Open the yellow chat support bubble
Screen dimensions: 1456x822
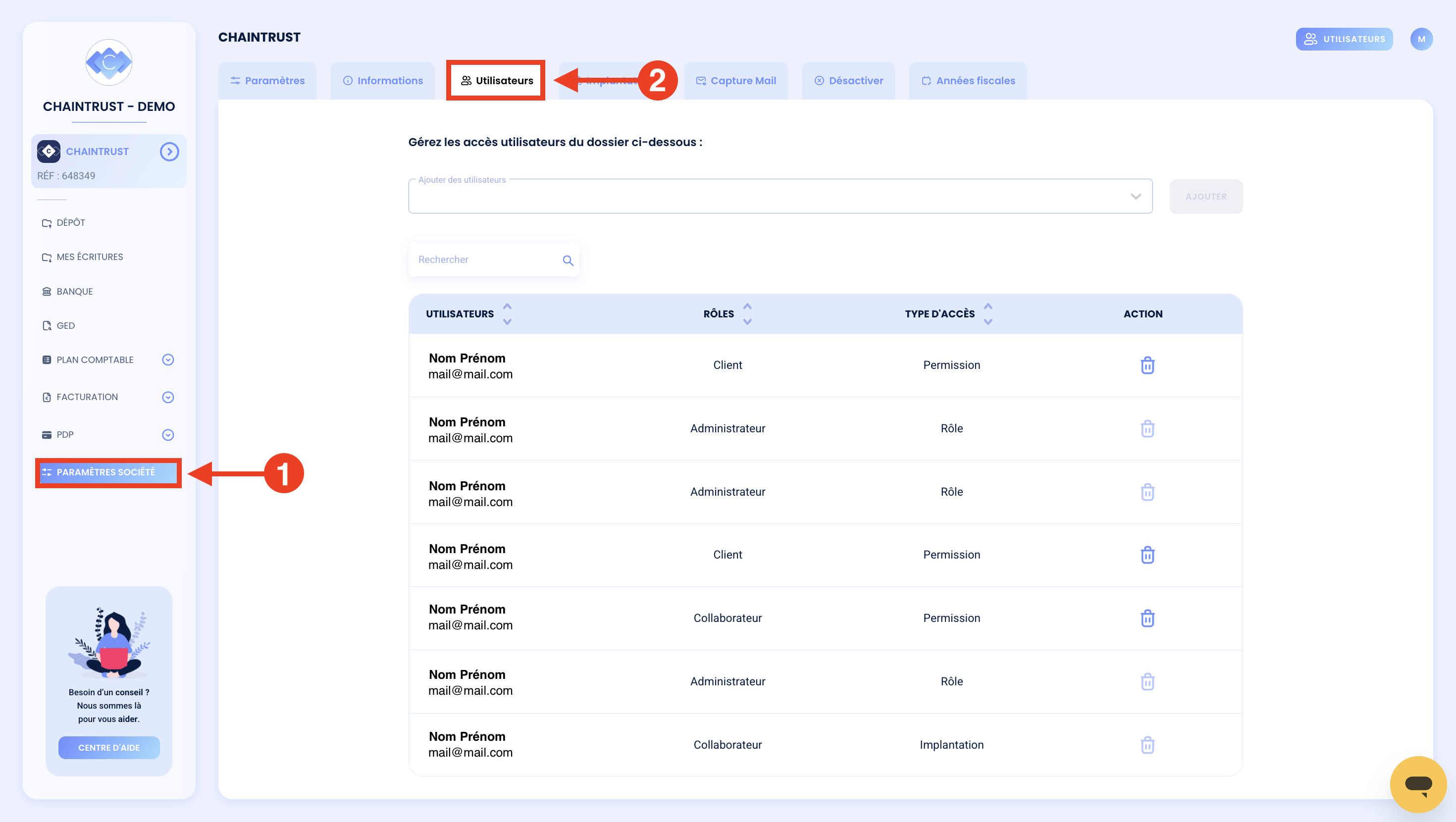(1417, 784)
